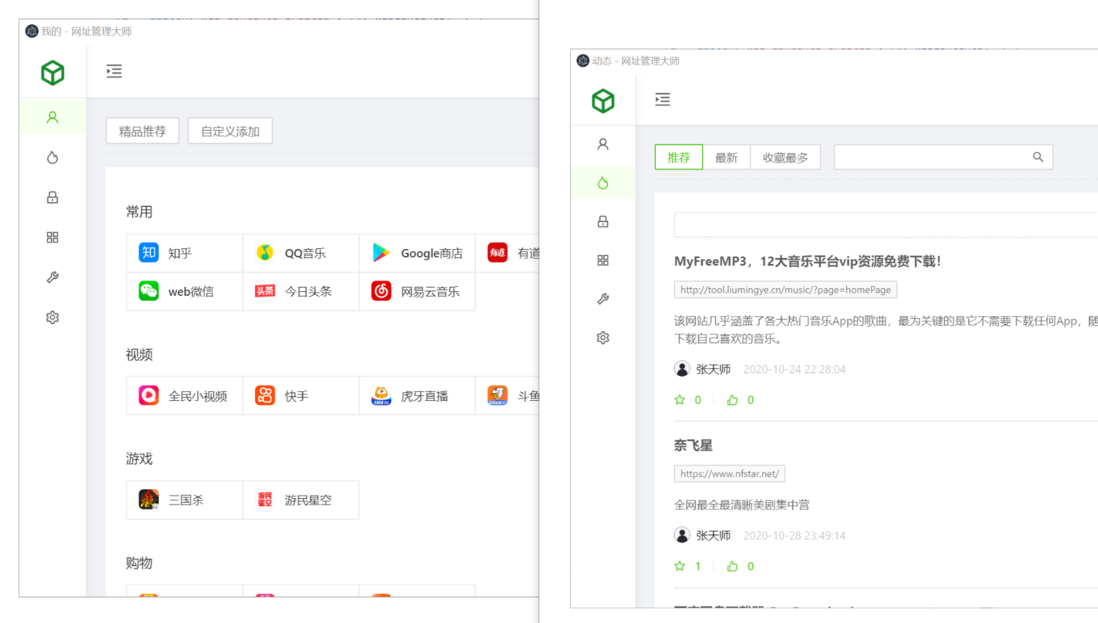This screenshot has width=1098, height=623.
Task: Toggle sidebar menu icon in left window
Action: pos(114,71)
